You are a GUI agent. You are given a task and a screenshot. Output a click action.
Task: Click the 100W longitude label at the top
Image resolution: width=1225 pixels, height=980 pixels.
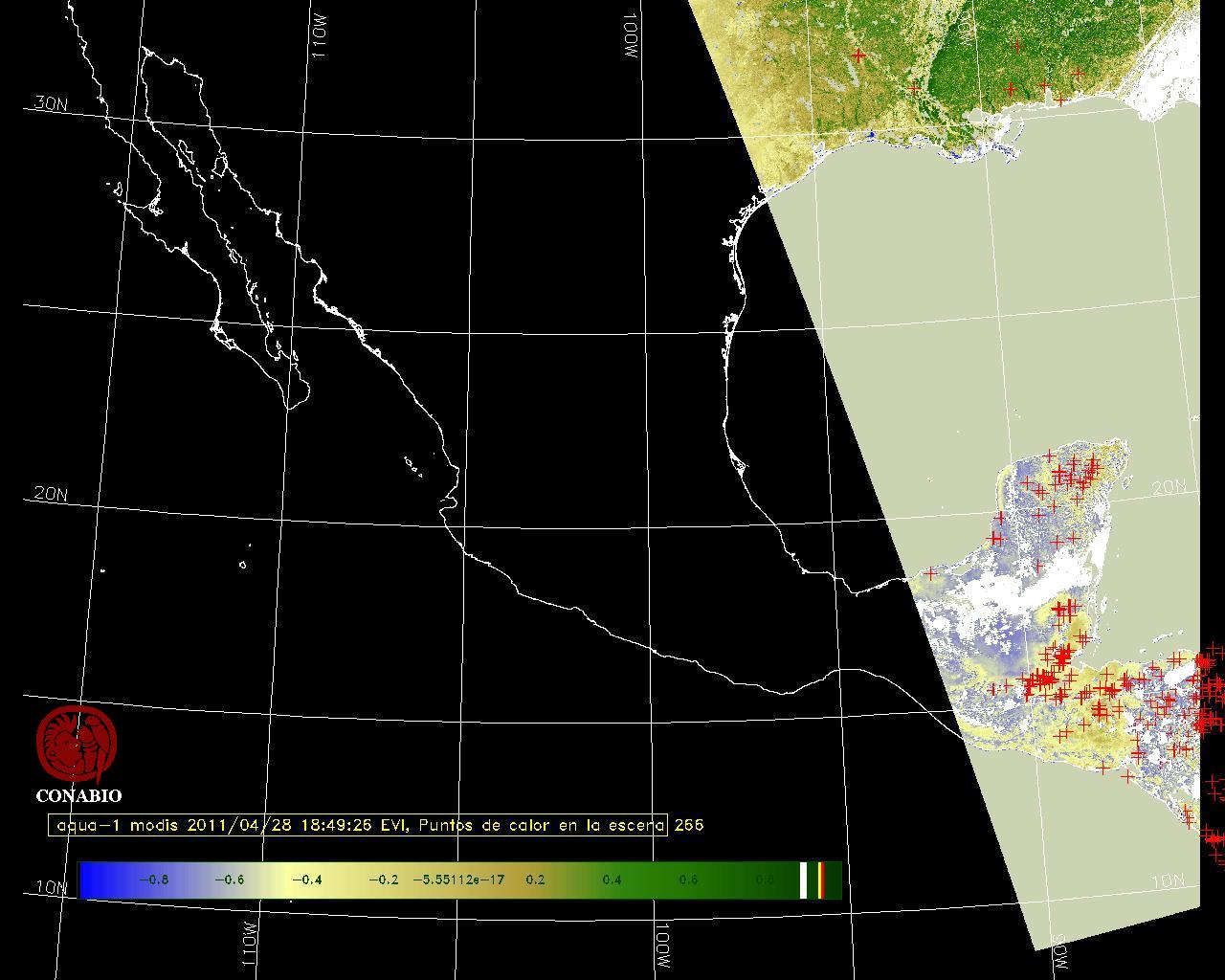[x=631, y=38]
